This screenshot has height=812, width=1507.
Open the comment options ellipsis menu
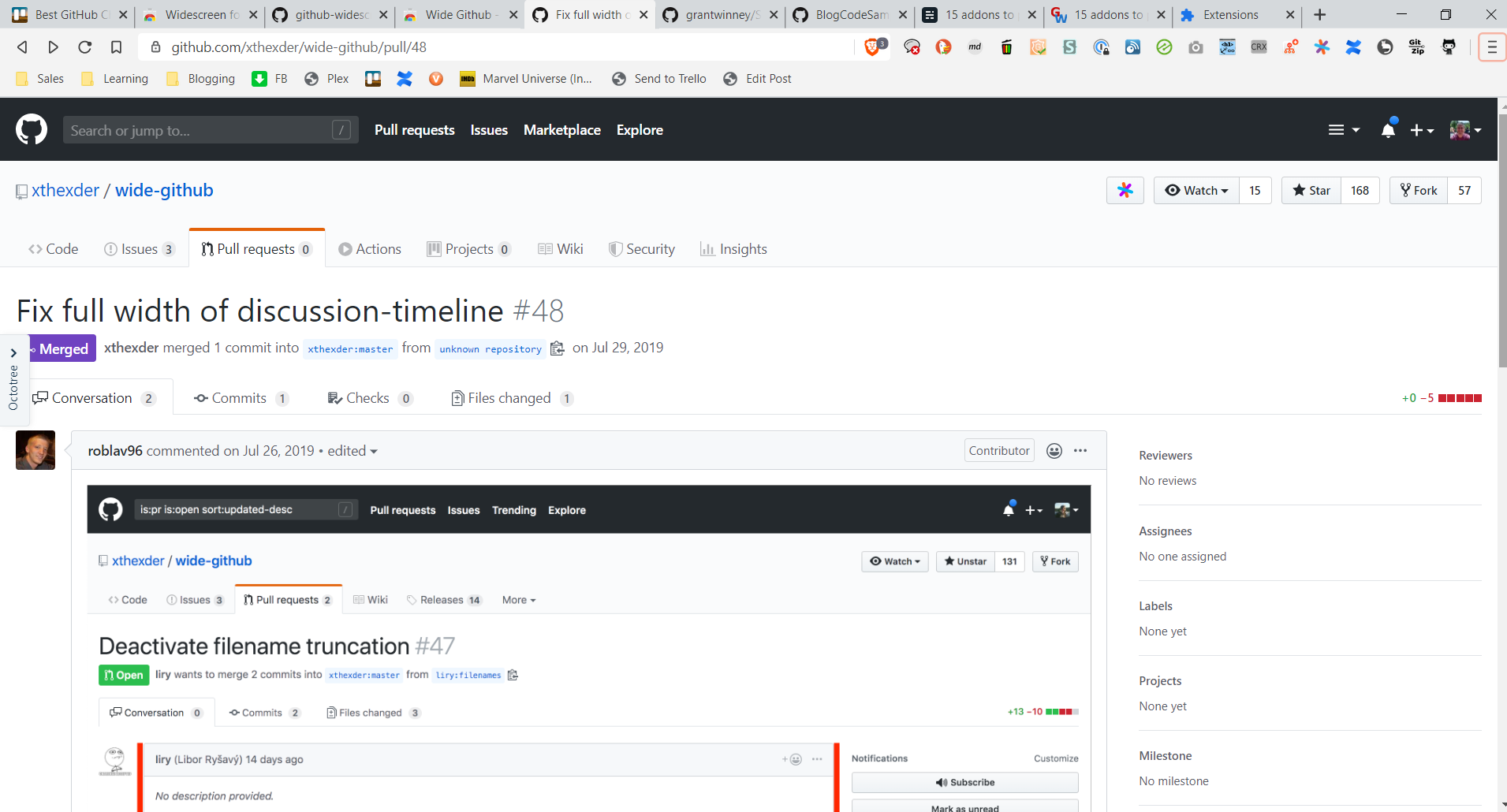tap(1080, 451)
